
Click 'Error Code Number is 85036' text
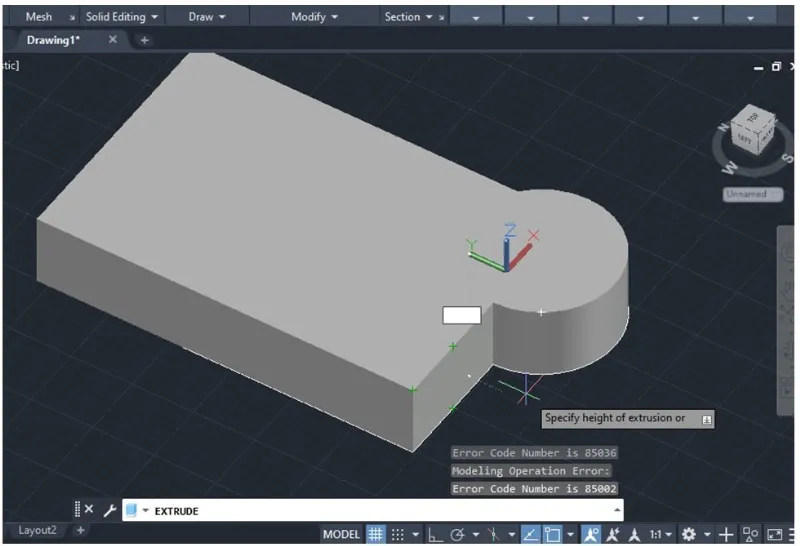coord(534,453)
